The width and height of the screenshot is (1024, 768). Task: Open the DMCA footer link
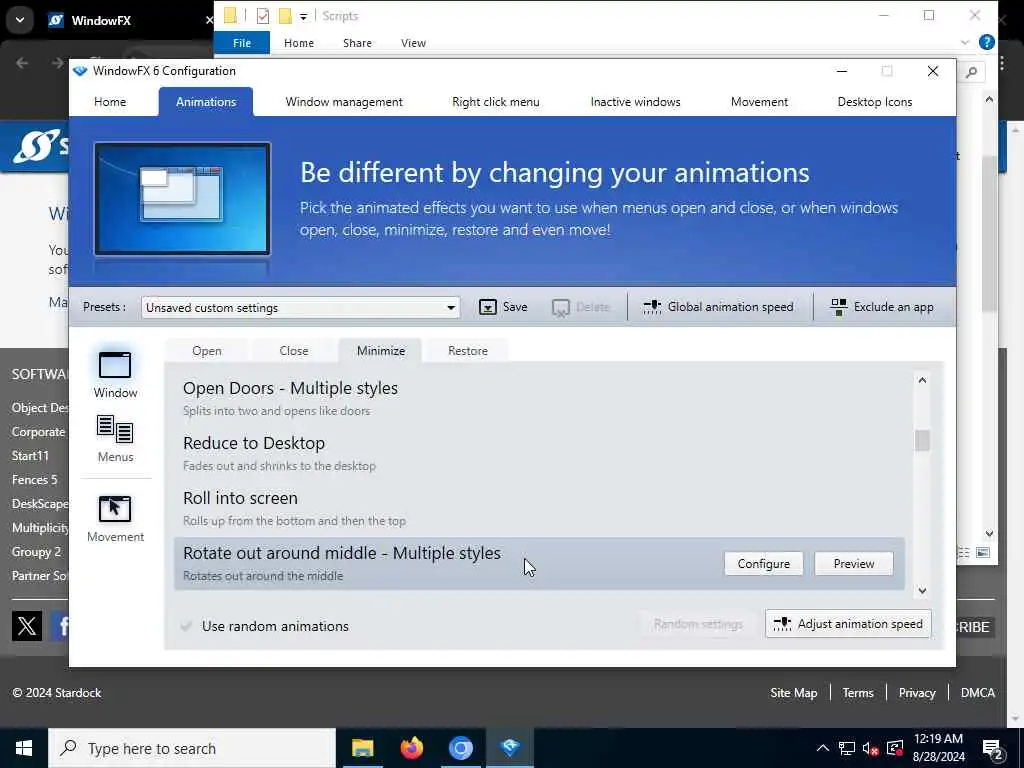(978, 693)
